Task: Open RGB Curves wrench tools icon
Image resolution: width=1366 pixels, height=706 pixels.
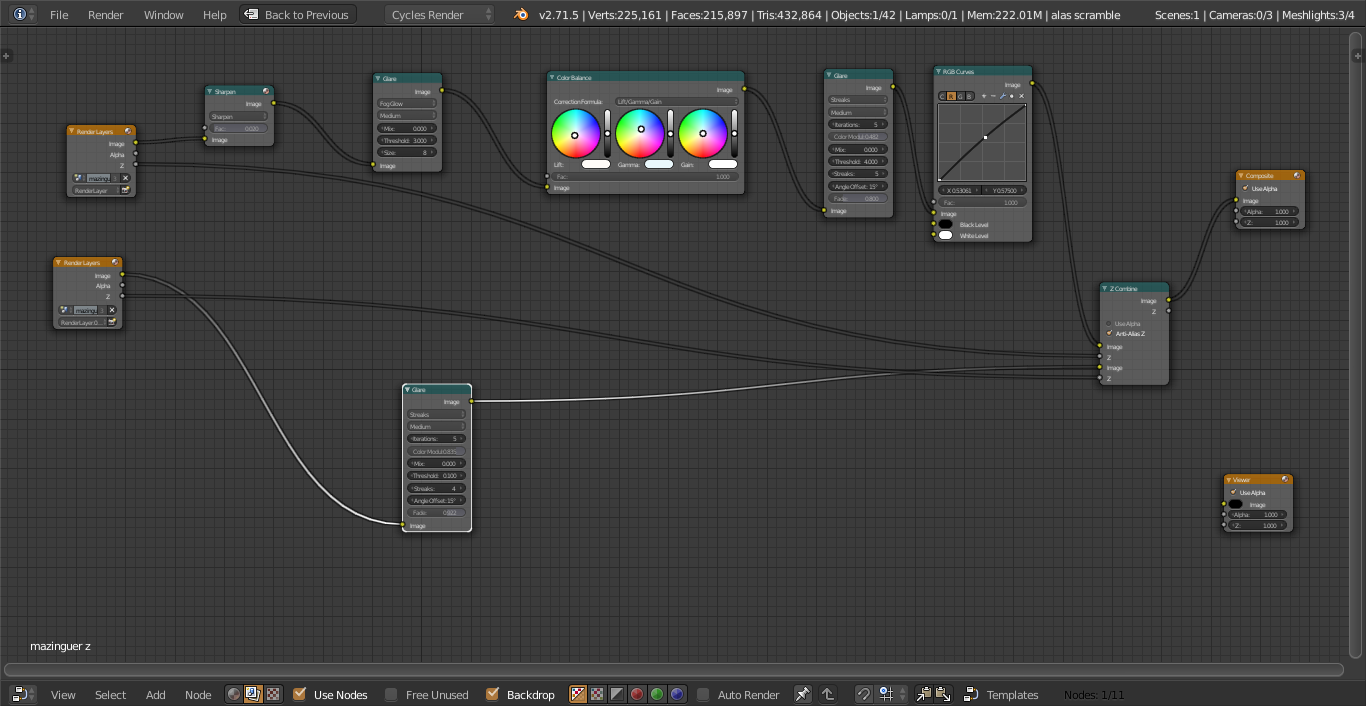Action: coord(1003,96)
